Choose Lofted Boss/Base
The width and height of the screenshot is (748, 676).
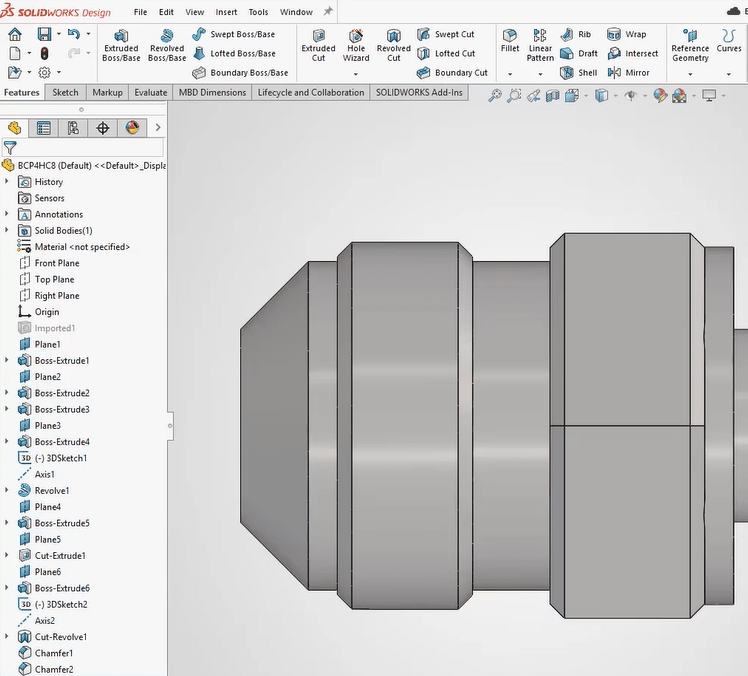coord(234,53)
